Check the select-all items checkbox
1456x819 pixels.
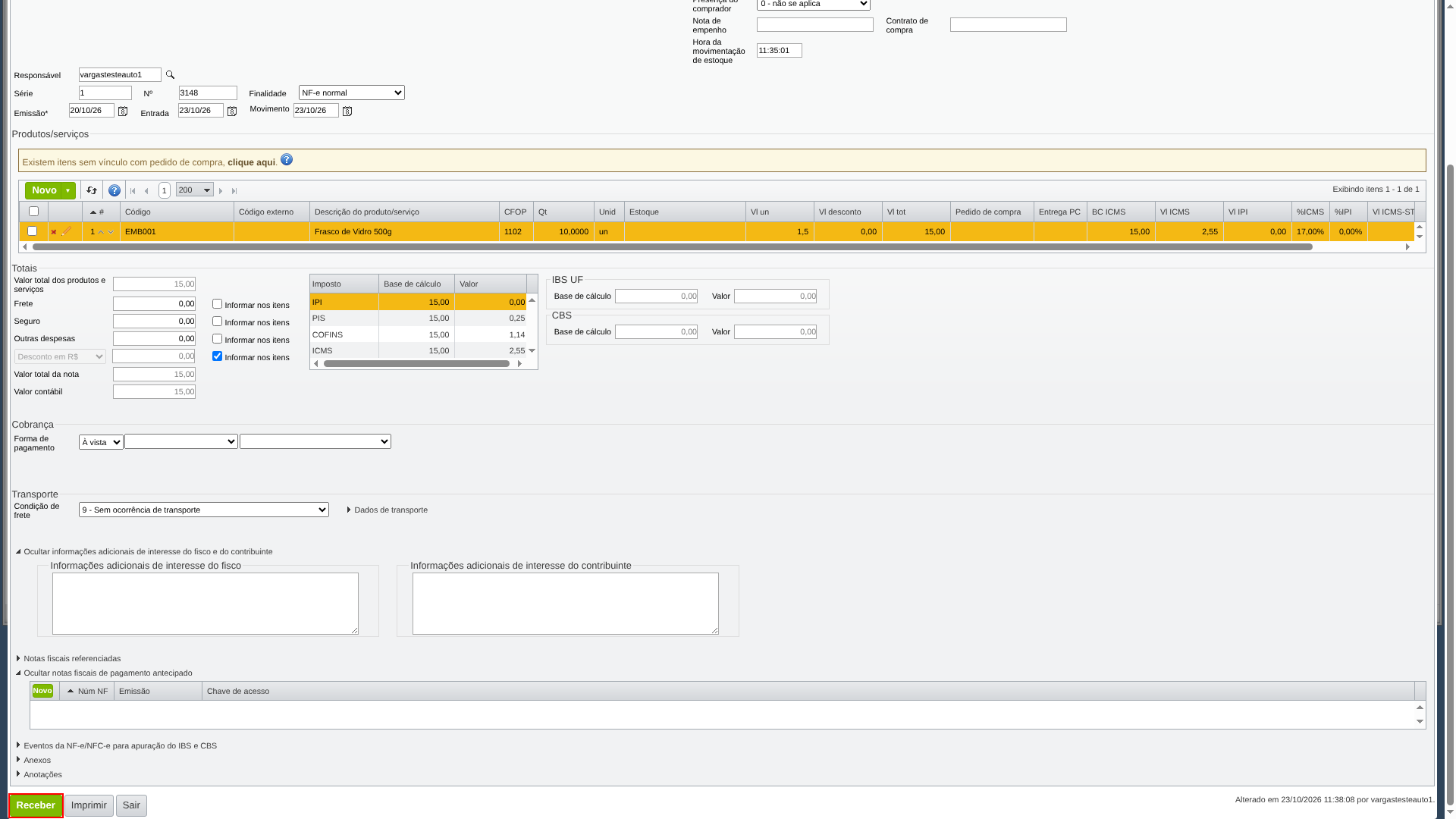tap(33, 212)
